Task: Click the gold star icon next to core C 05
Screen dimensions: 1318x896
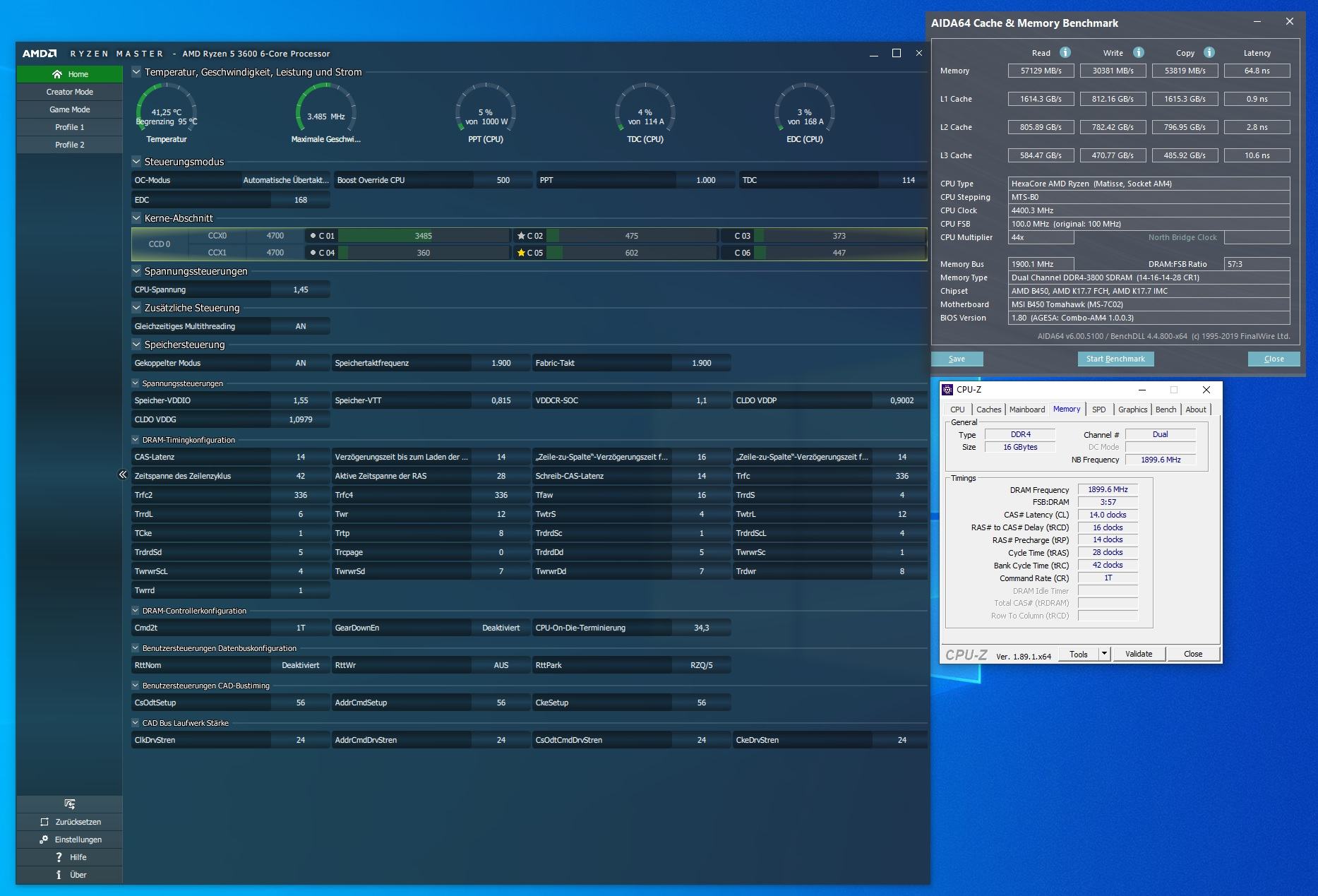Action: [x=521, y=253]
